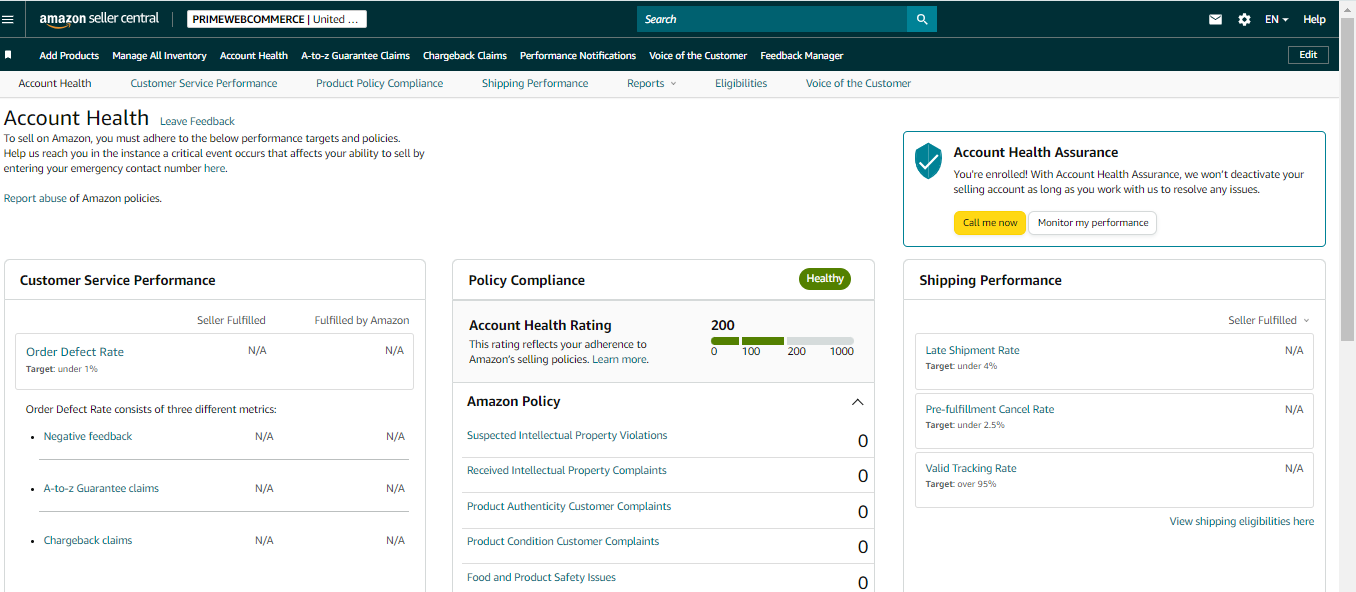
Task: Open the Order Defect Rate link
Action: click(x=75, y=352)
